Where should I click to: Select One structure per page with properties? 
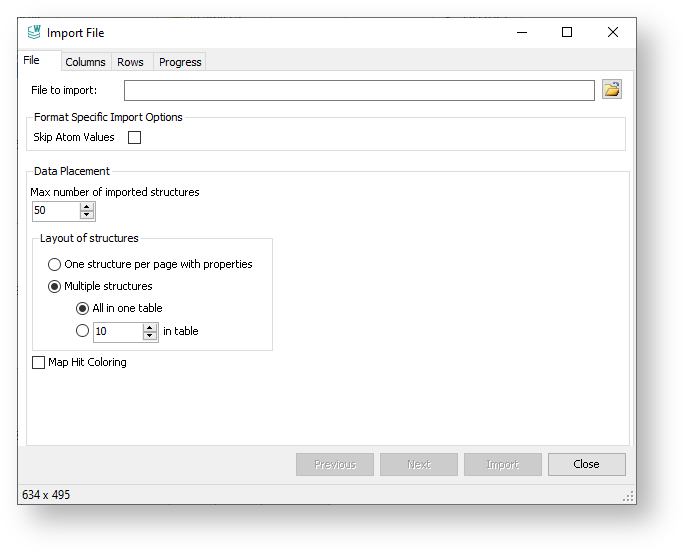click(55, 265)
